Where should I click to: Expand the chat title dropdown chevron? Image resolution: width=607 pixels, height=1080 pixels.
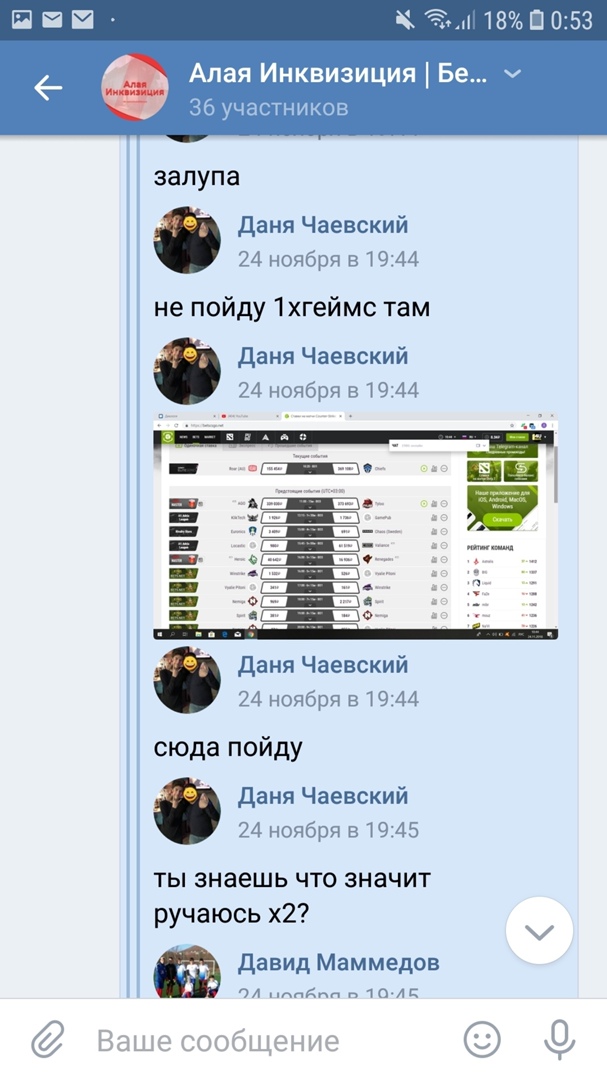[513, 74]
